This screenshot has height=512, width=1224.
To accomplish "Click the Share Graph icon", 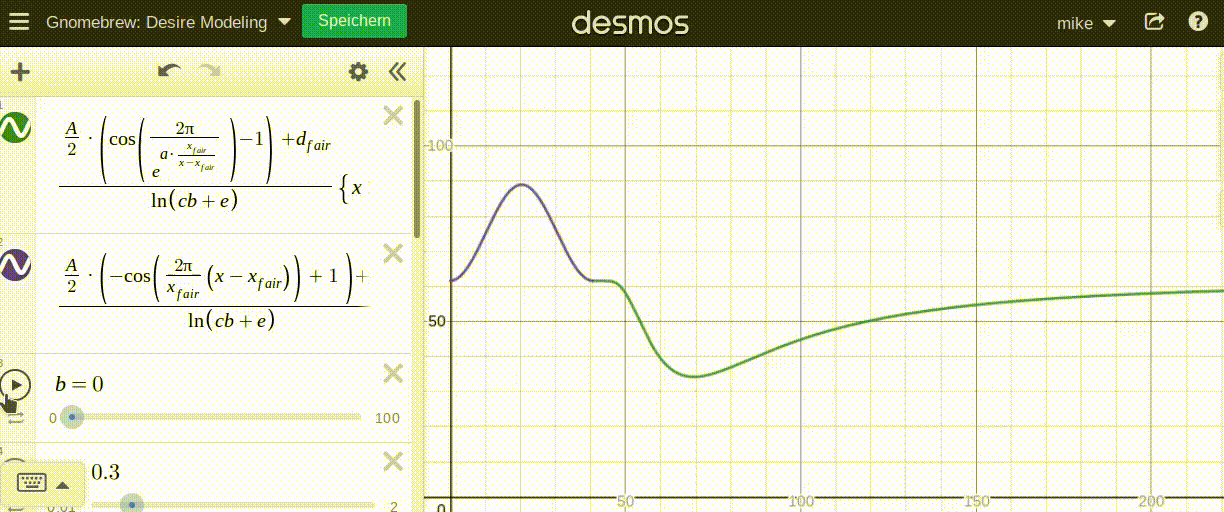I will (x=1154, y=21).
